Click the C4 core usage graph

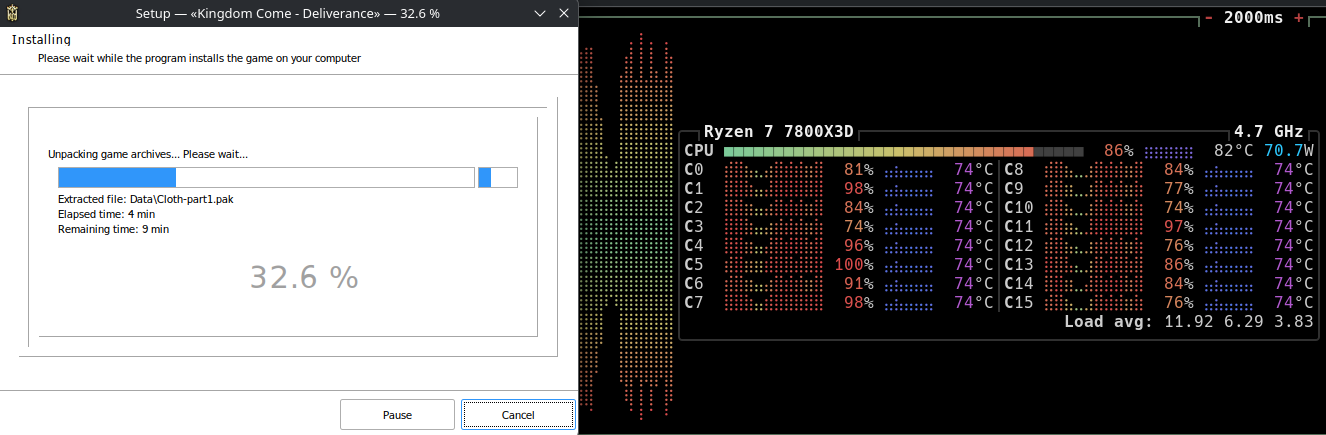click(x=773, y=246)
